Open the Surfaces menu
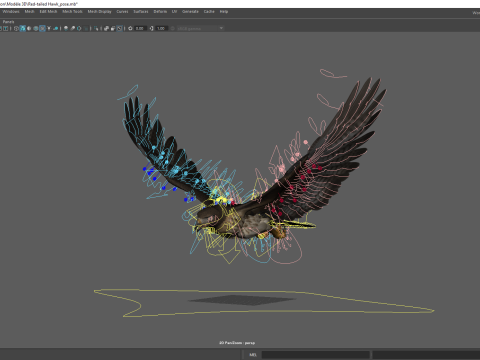 coord(141,12)
